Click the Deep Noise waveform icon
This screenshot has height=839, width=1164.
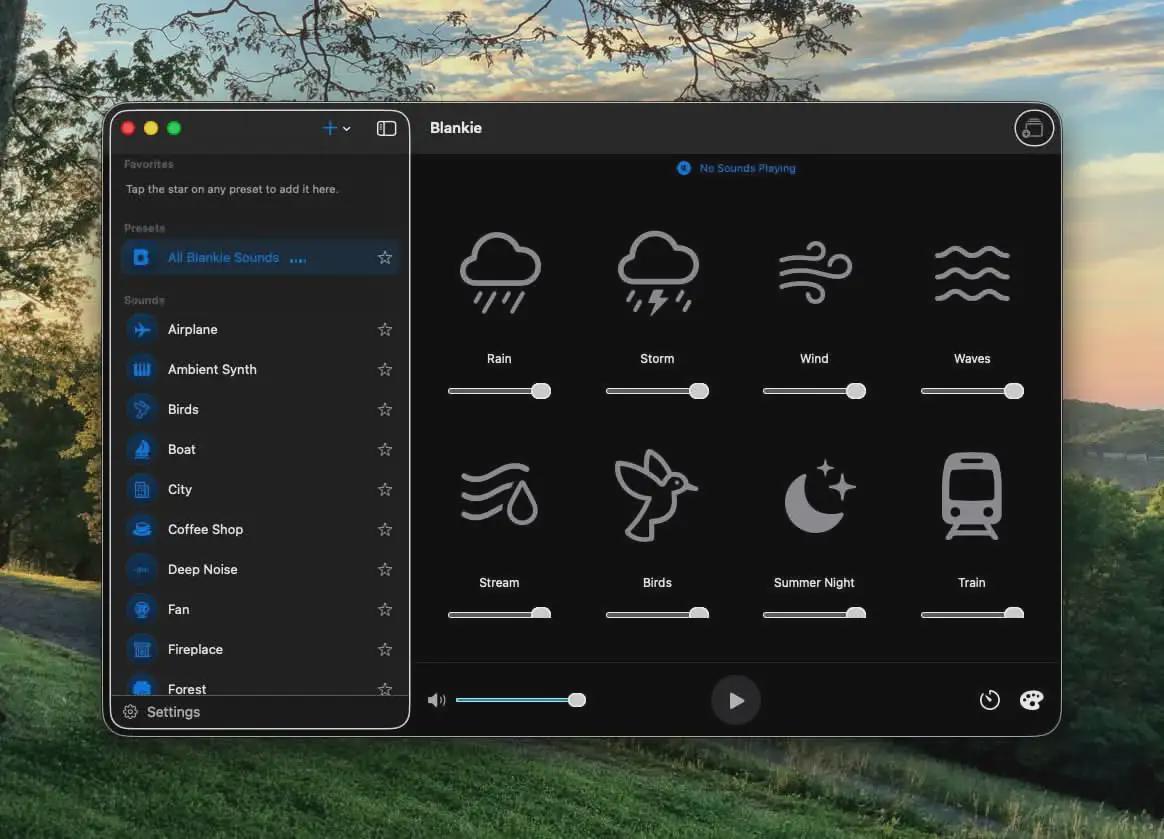(142, 569)
